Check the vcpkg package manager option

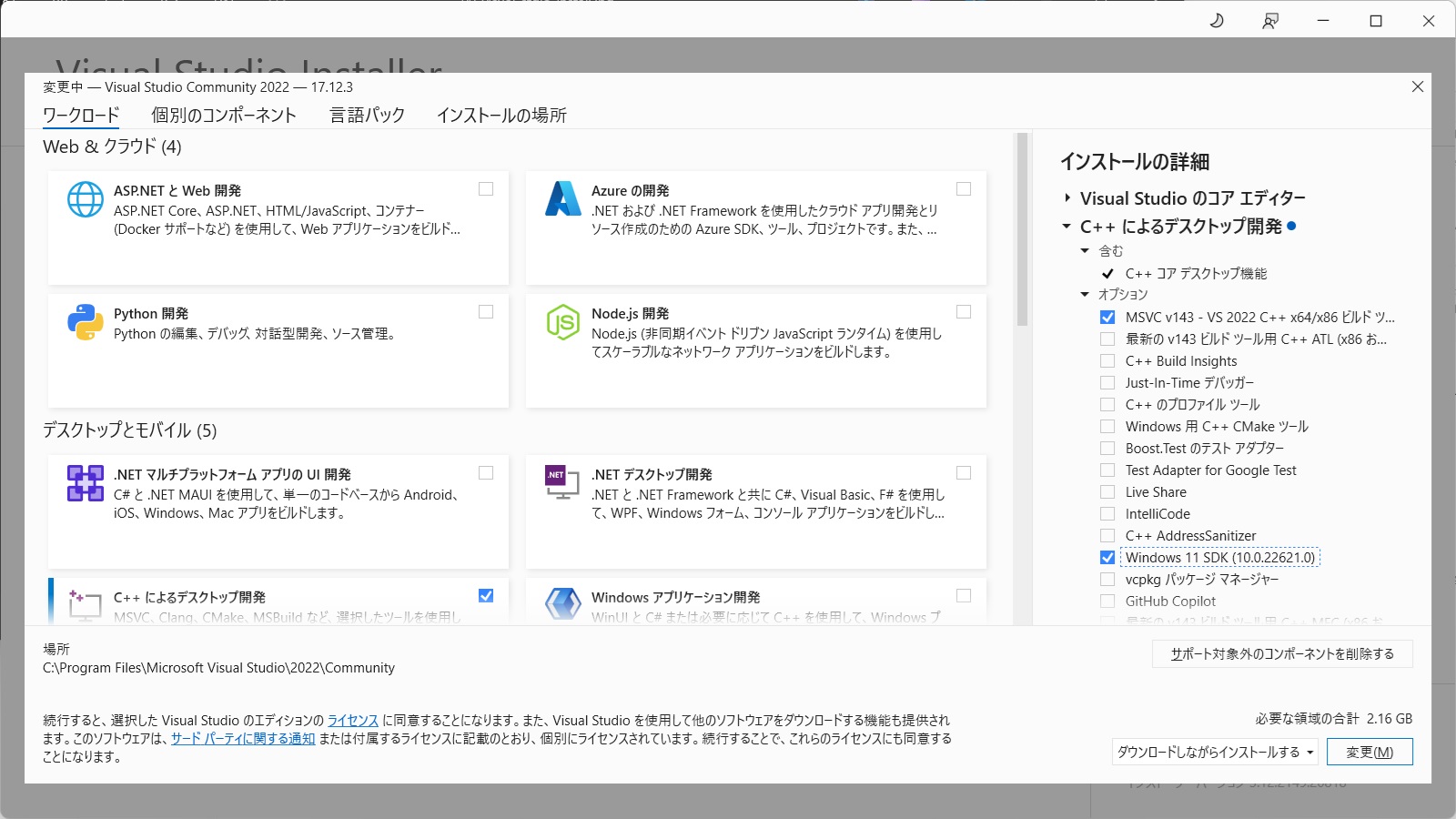pyautogui.click(x=1107, y=580)
